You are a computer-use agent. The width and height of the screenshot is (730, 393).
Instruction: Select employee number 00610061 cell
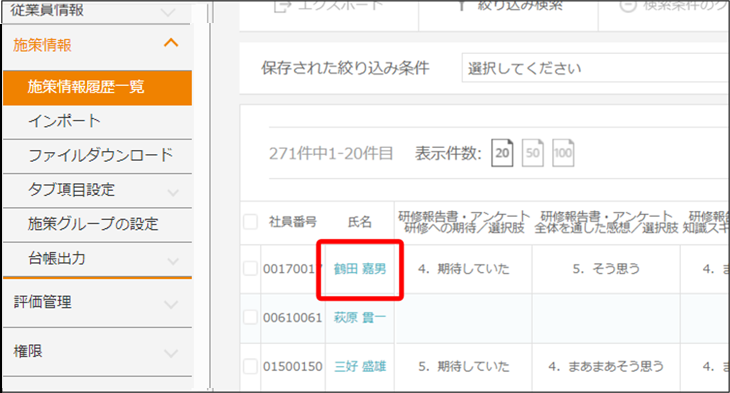point(292,318)
